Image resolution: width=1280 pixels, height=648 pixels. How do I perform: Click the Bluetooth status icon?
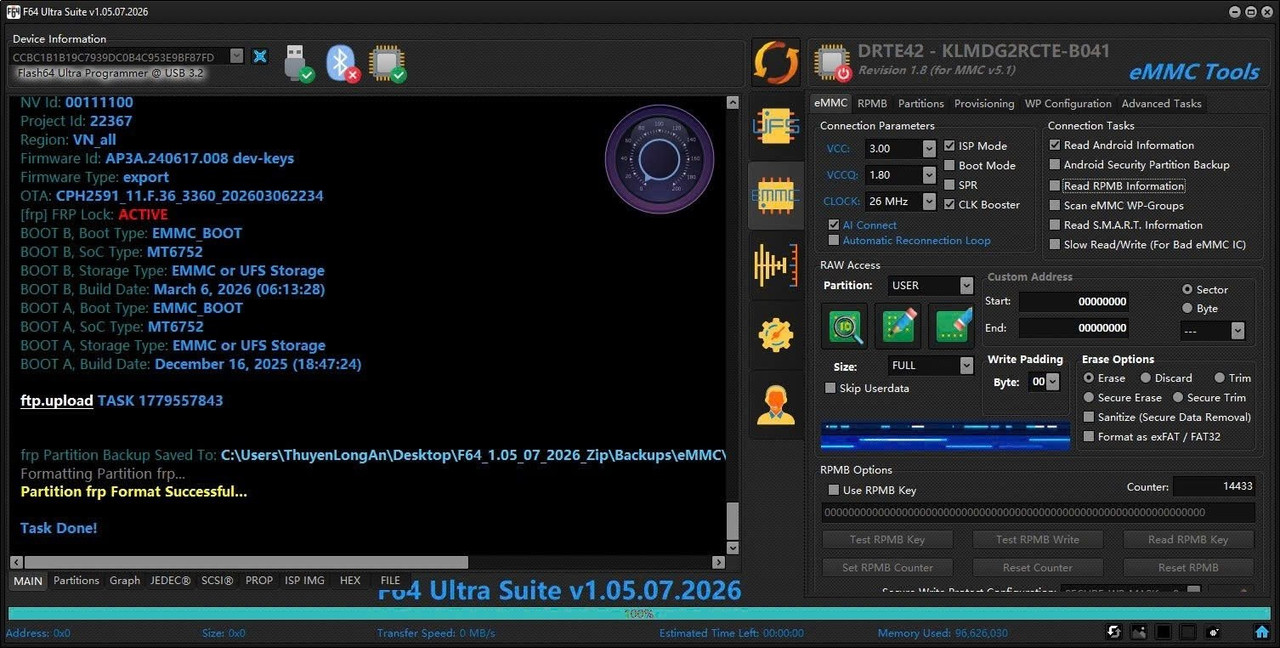click(x=343, y=63)
